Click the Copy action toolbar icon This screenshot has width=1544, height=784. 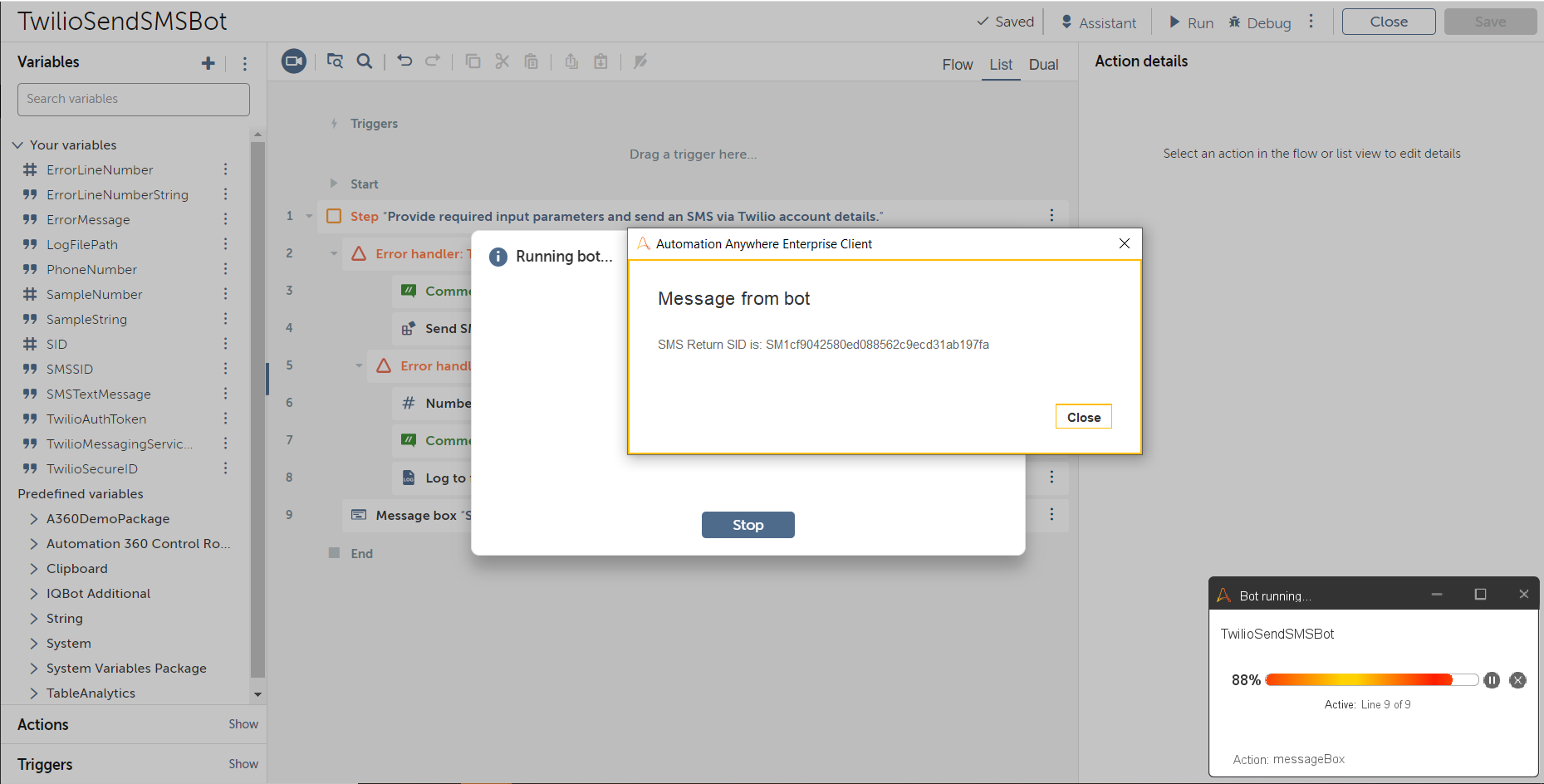(473, 61)
